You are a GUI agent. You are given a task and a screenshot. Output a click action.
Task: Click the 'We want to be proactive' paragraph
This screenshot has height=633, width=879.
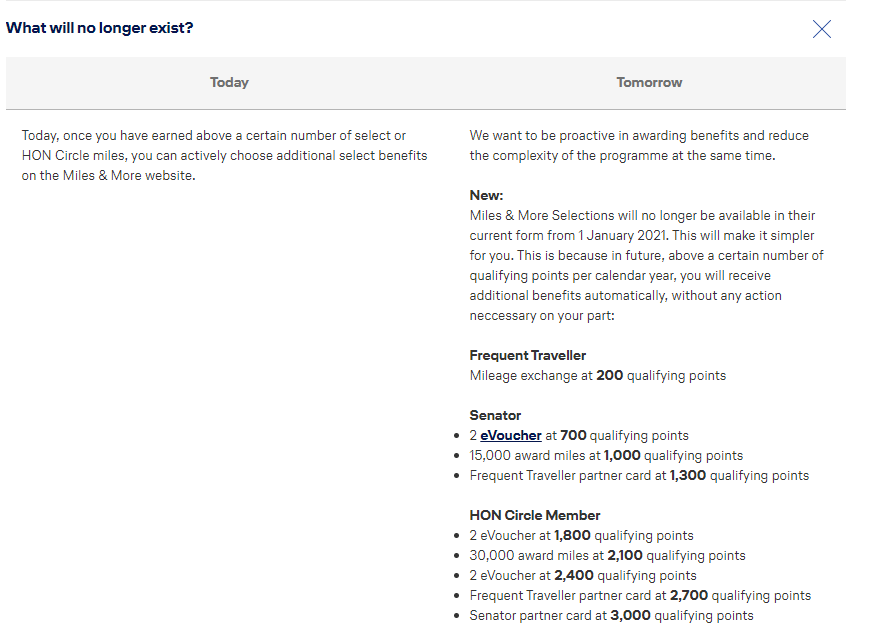(639, 145)
